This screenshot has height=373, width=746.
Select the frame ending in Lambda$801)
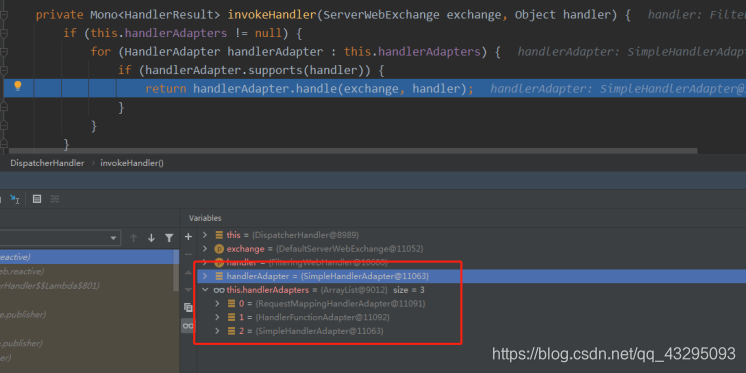(x=87, y=285)
